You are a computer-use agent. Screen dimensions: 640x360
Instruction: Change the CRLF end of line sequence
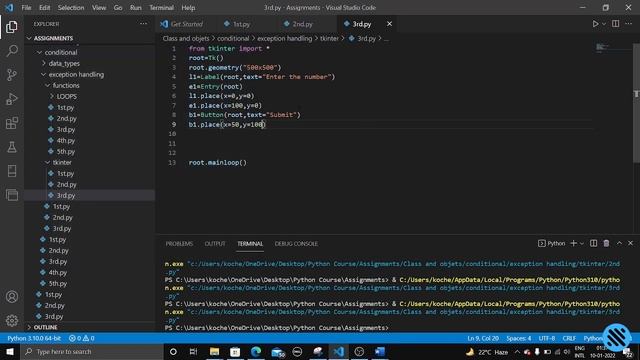tap(569, 338)
